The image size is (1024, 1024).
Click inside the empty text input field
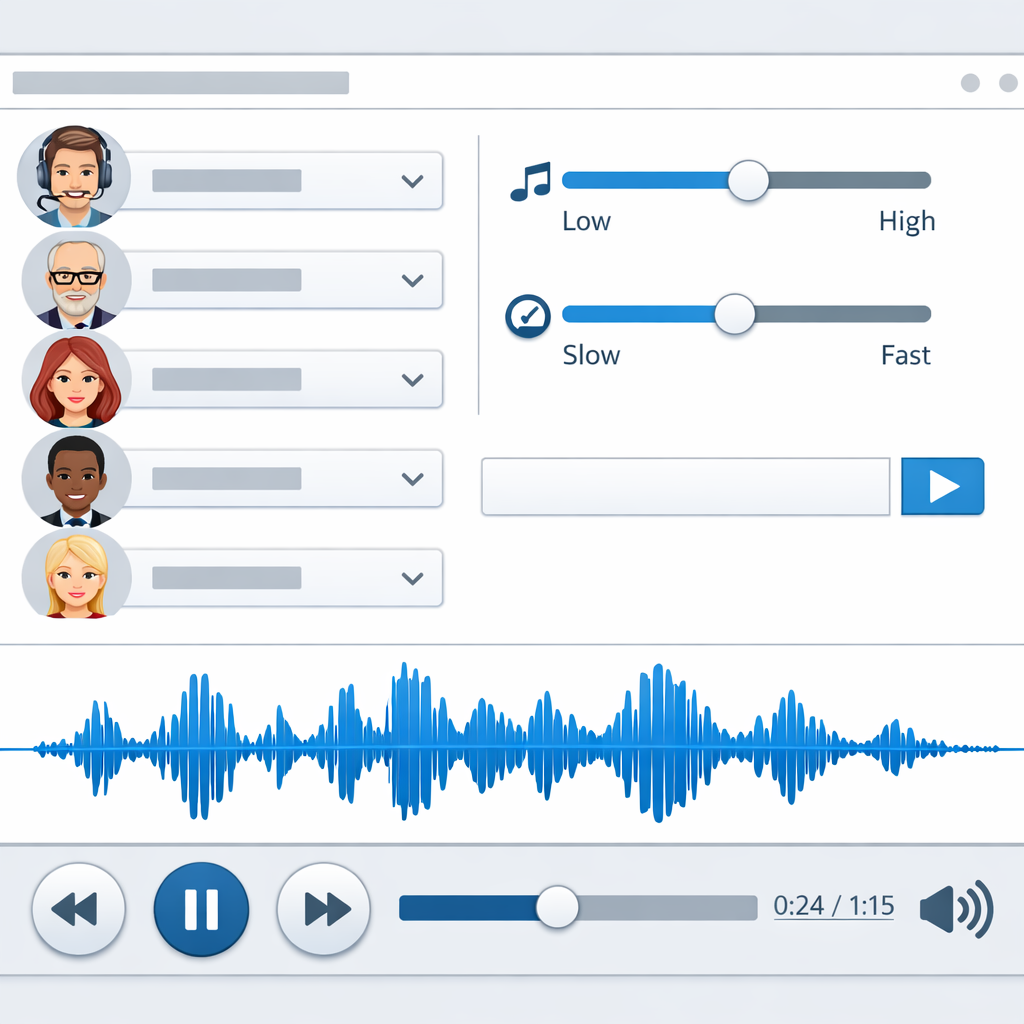[x=685, y=486]
